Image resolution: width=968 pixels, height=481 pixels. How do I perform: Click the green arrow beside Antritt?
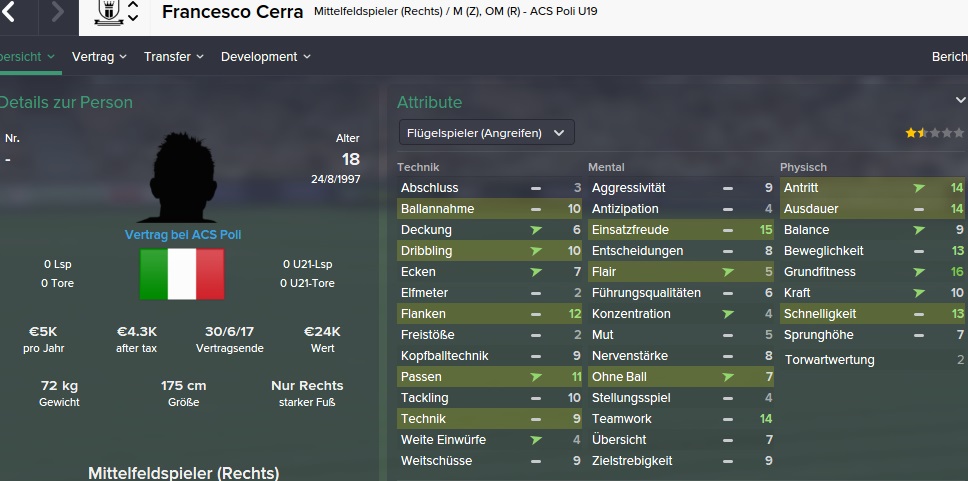coord(919,188)
